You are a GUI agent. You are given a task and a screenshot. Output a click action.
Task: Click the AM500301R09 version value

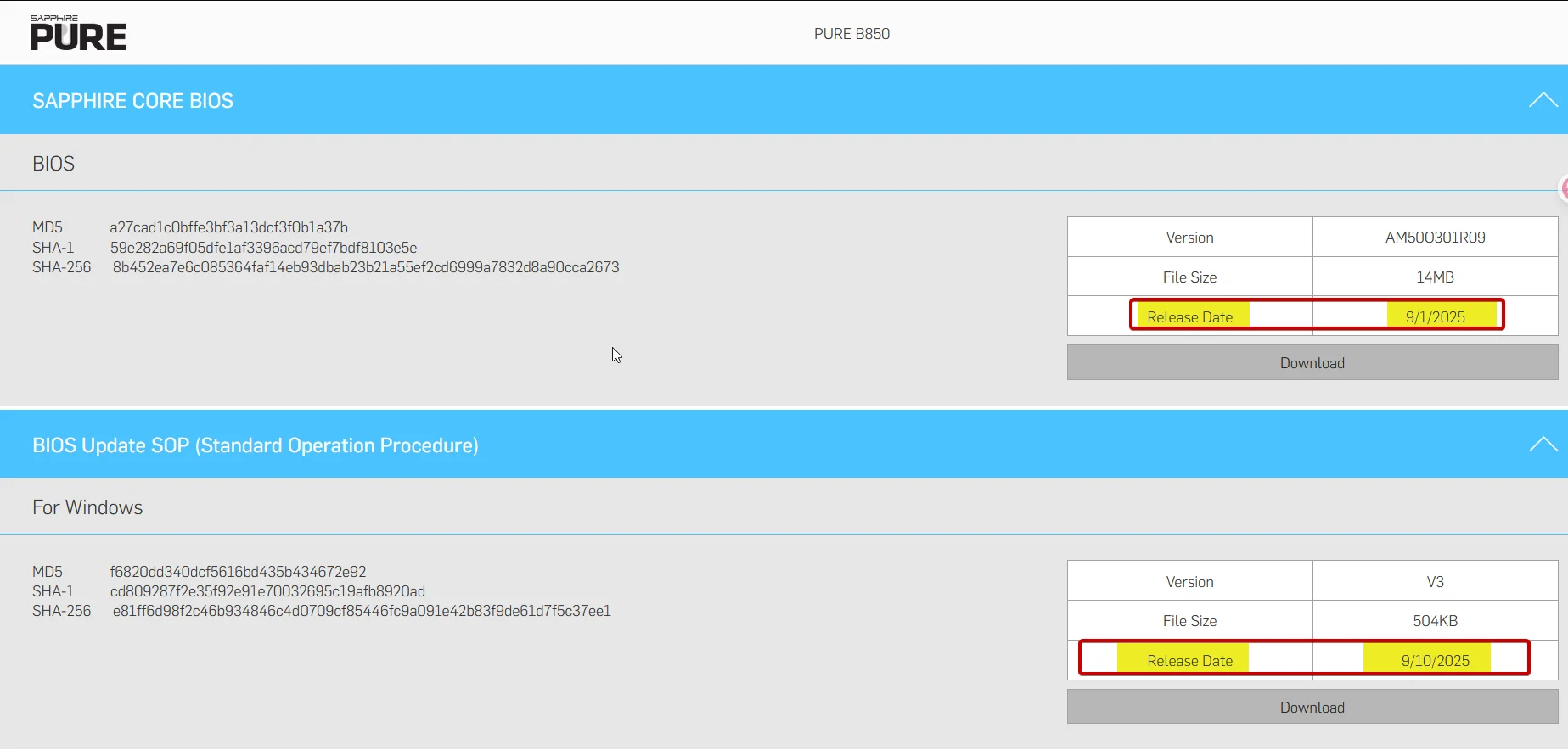click(x=1436, y=238)
